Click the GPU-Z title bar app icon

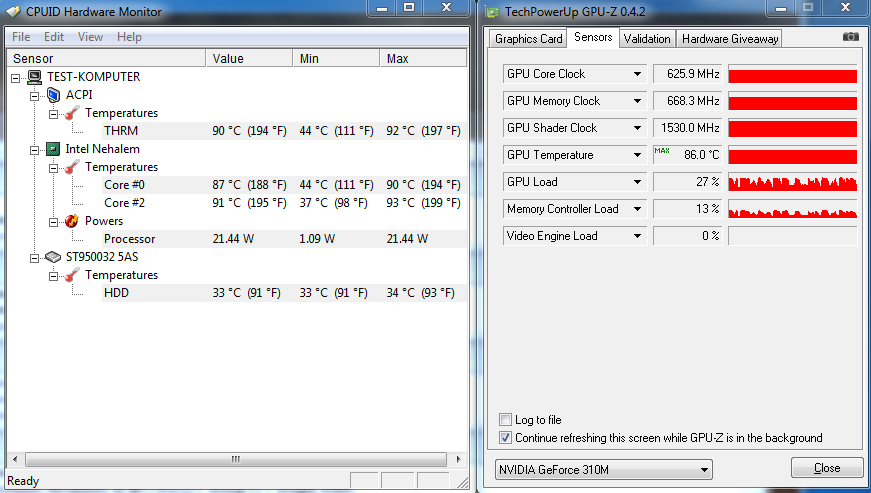coord(492,12)
